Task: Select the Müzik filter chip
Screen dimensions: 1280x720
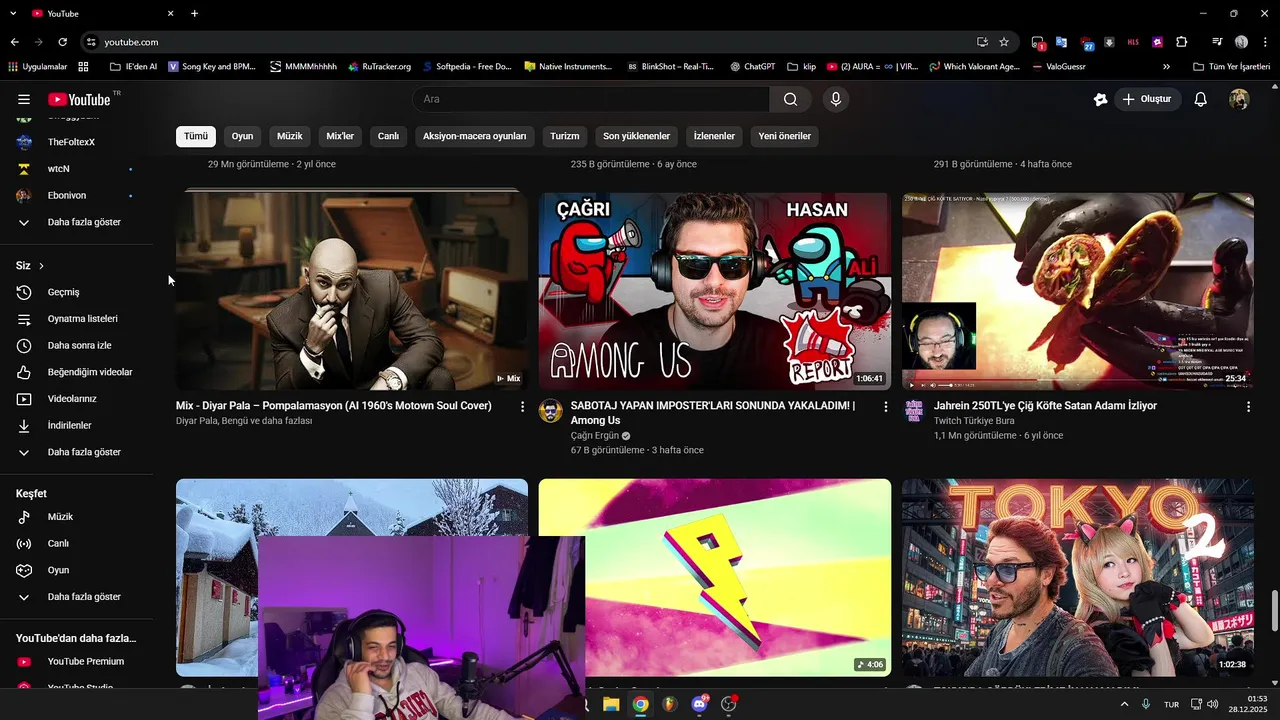Action: (290, 136)
